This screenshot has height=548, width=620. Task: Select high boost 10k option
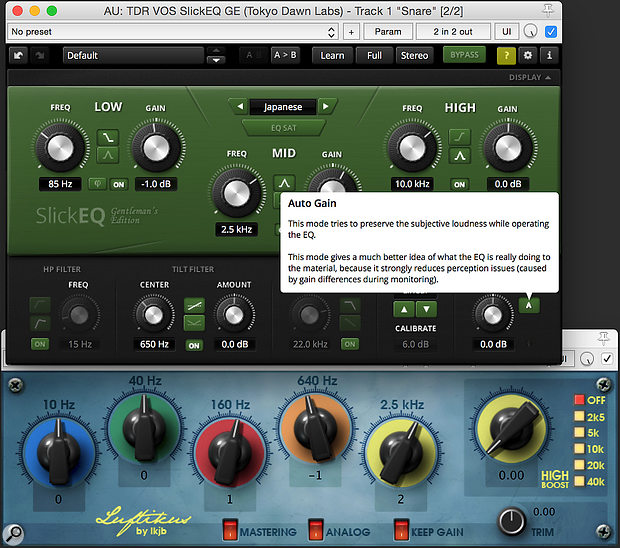(x=579, y=448)
